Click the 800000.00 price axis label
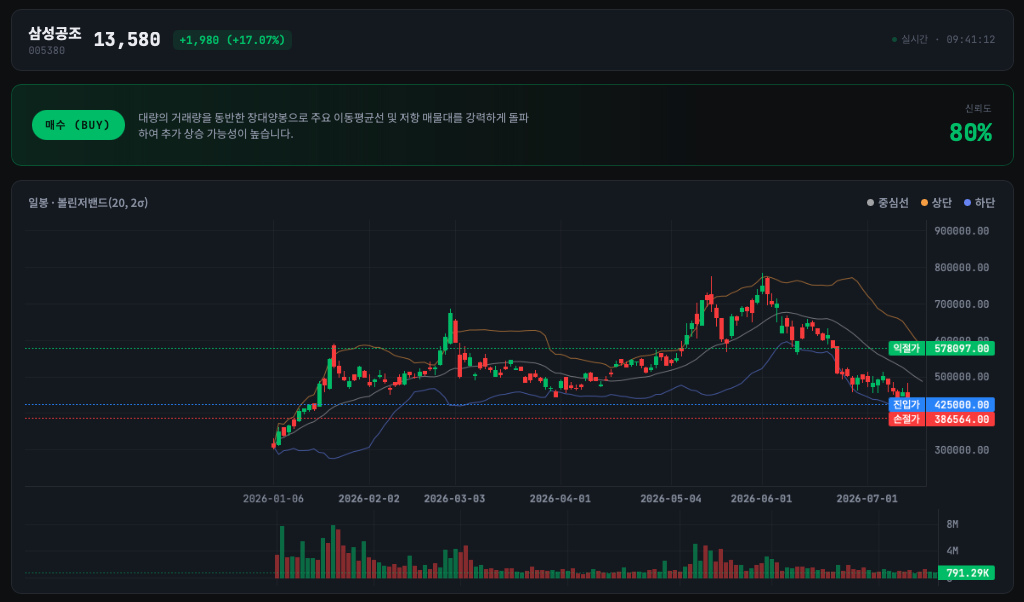The width and height of the screenshot is (1024, 602). (961, 268)
